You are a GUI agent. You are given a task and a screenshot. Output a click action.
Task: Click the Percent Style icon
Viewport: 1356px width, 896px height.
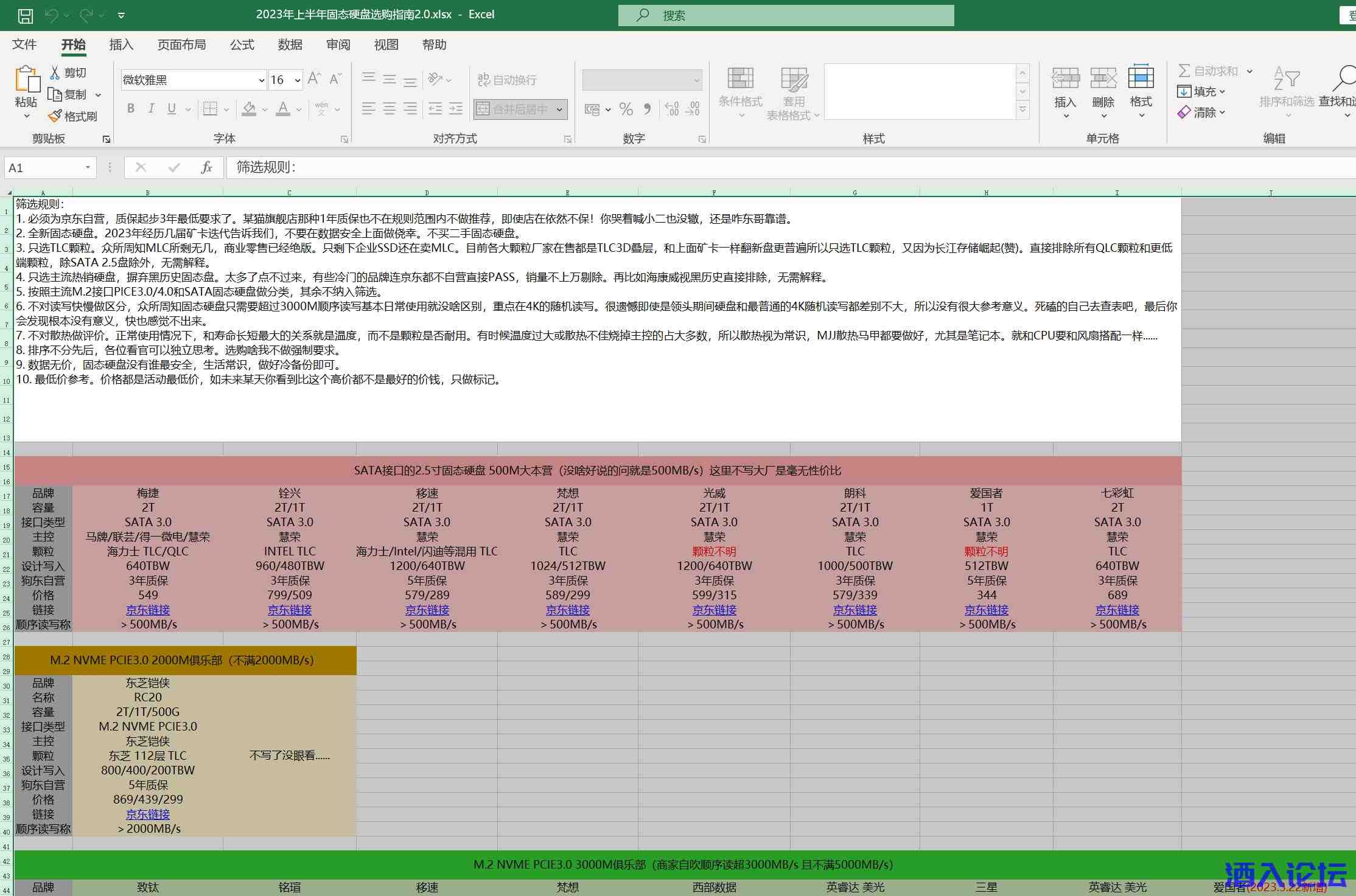tap(626, 109)
